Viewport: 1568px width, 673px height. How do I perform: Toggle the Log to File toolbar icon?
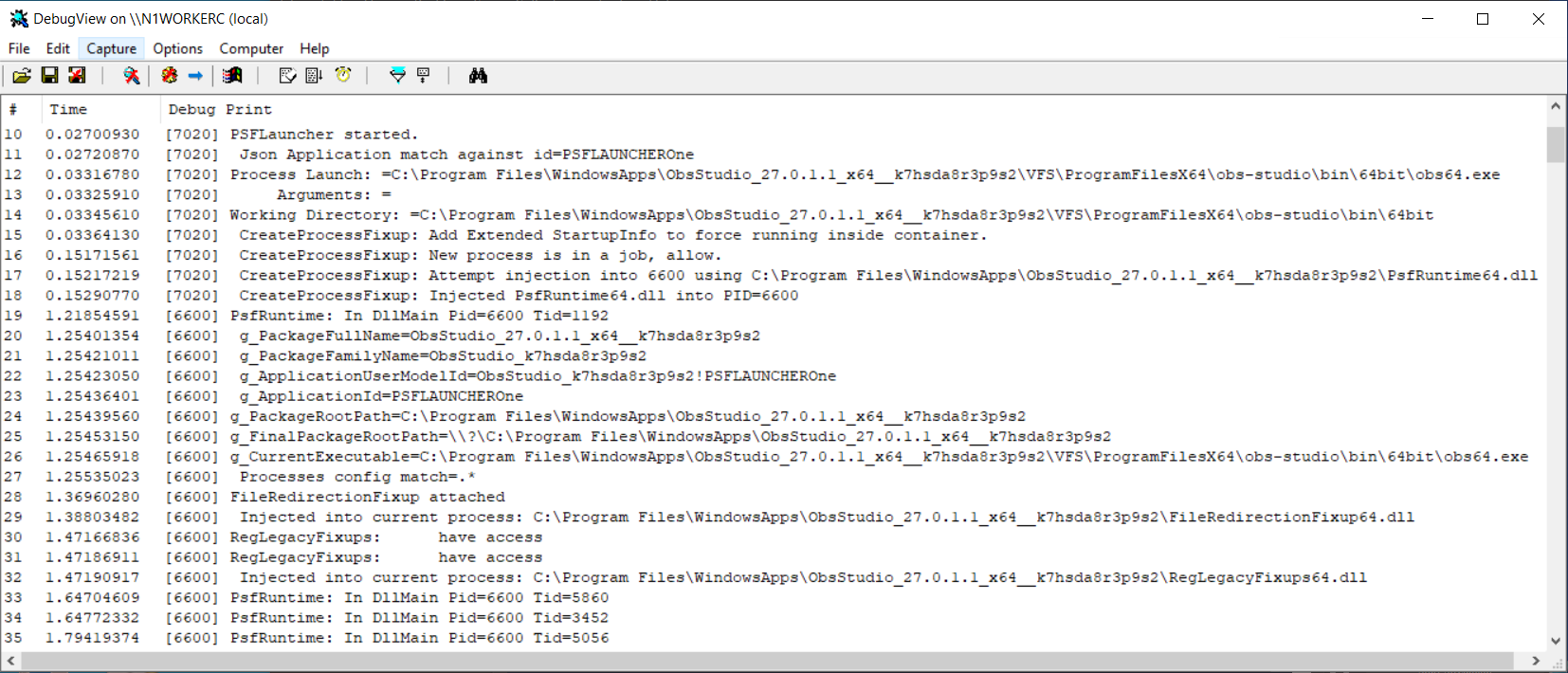(77, 76)
